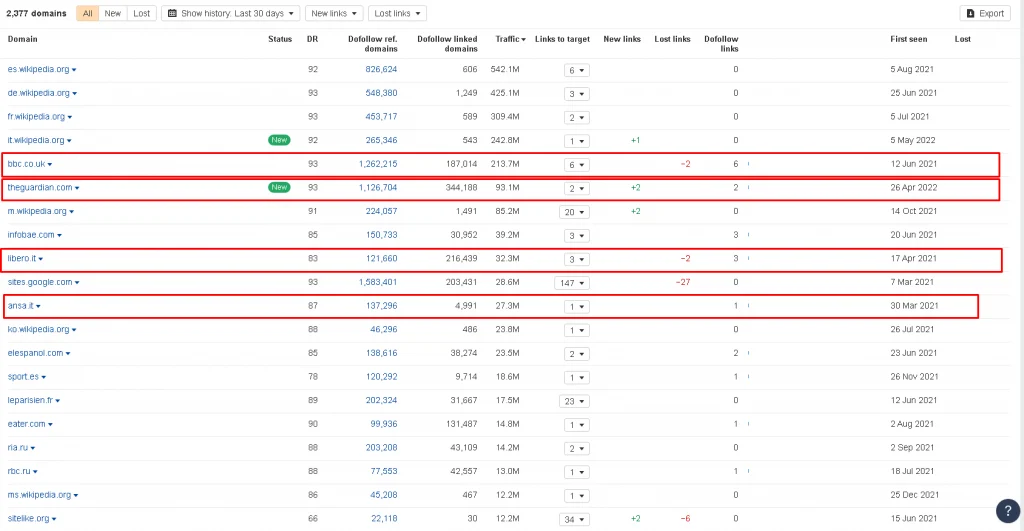This screenshot has width=1024, height=531.
Task: Open elespanol.com domain link
Action: pyautogui.click(x=35, y=353)
